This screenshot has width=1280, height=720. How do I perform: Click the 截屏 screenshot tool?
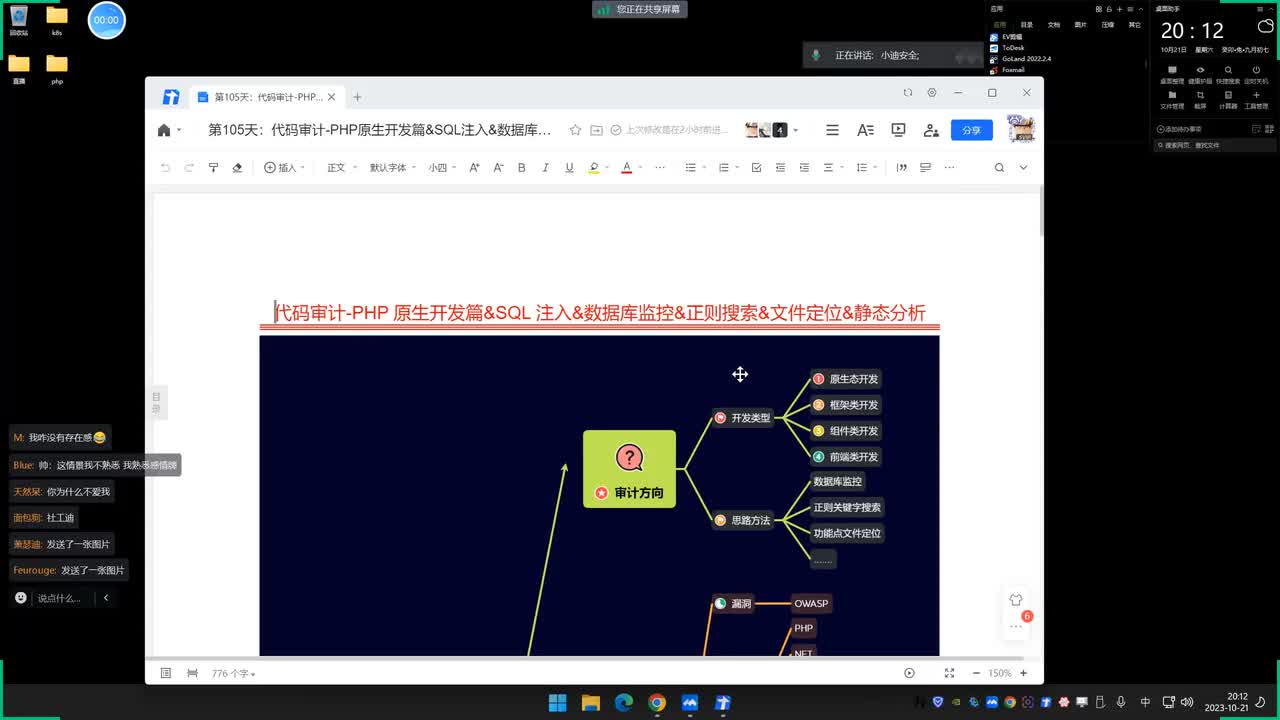pyautogui.click(x=1200, y=100)
